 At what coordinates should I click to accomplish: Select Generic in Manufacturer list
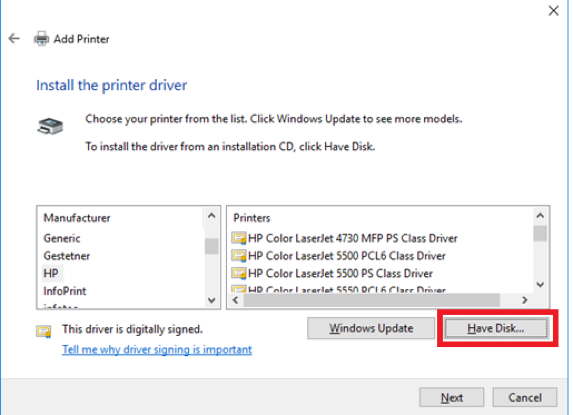click(x=62, y=239)
